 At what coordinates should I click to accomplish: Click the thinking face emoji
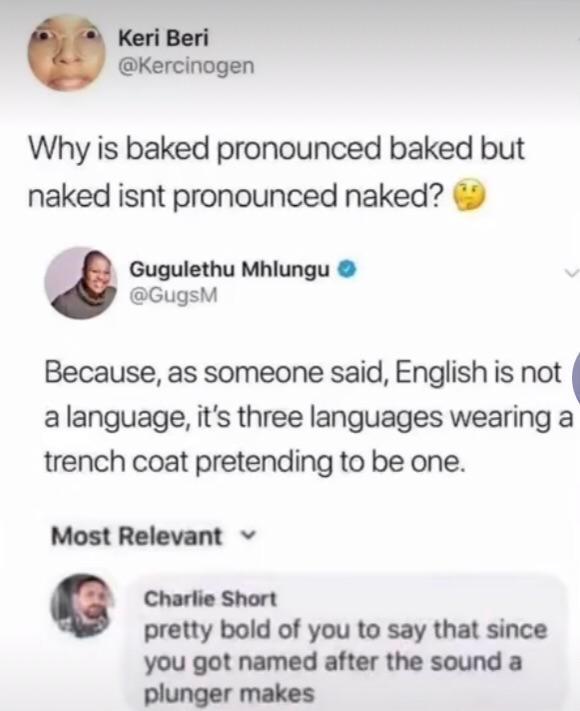(x=470, y=195)
